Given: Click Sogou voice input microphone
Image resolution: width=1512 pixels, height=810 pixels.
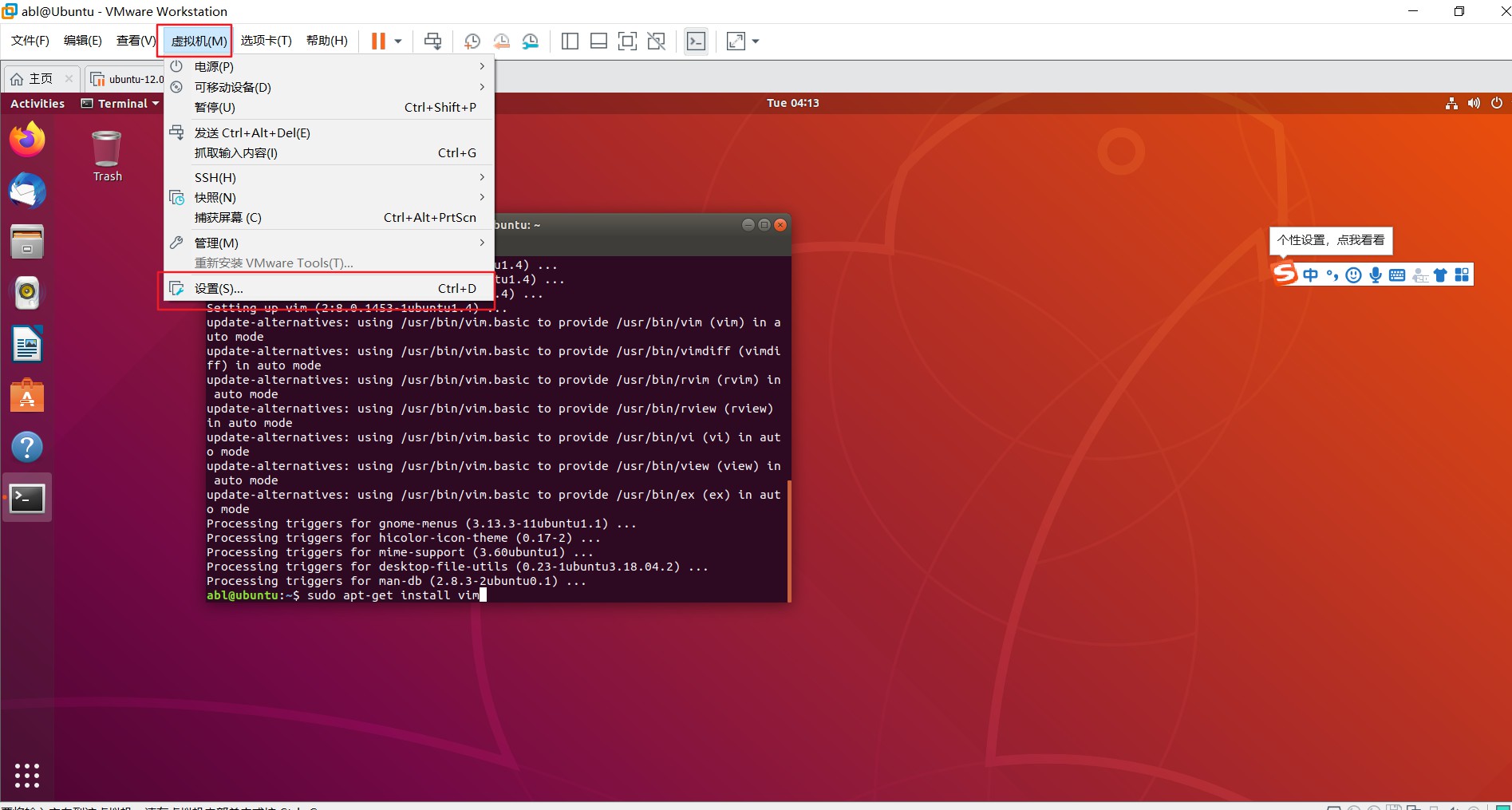Looking at the screenshot, I should click(x=1376, y=275).
